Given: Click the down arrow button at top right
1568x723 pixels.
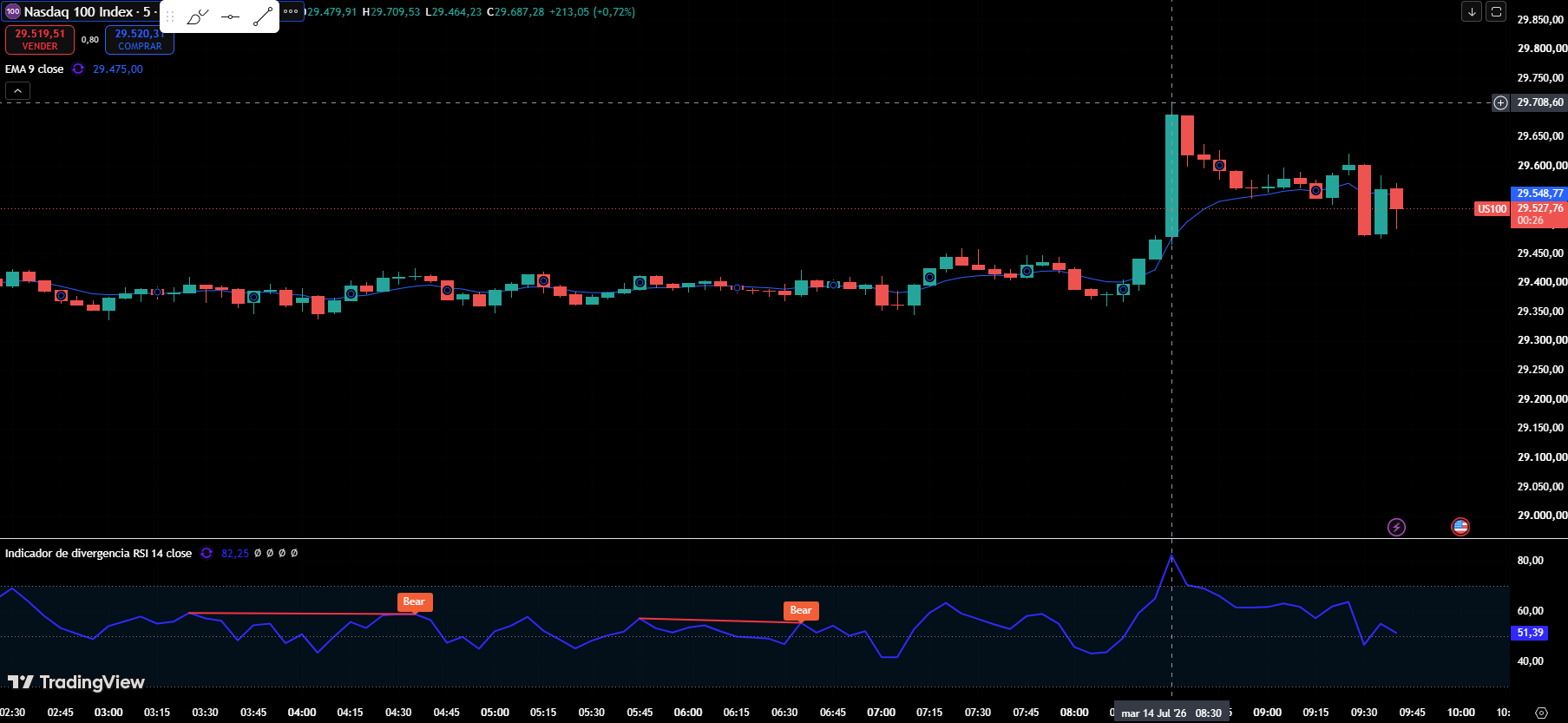Looking at the screenshot, I should [x=1472, y=11].
